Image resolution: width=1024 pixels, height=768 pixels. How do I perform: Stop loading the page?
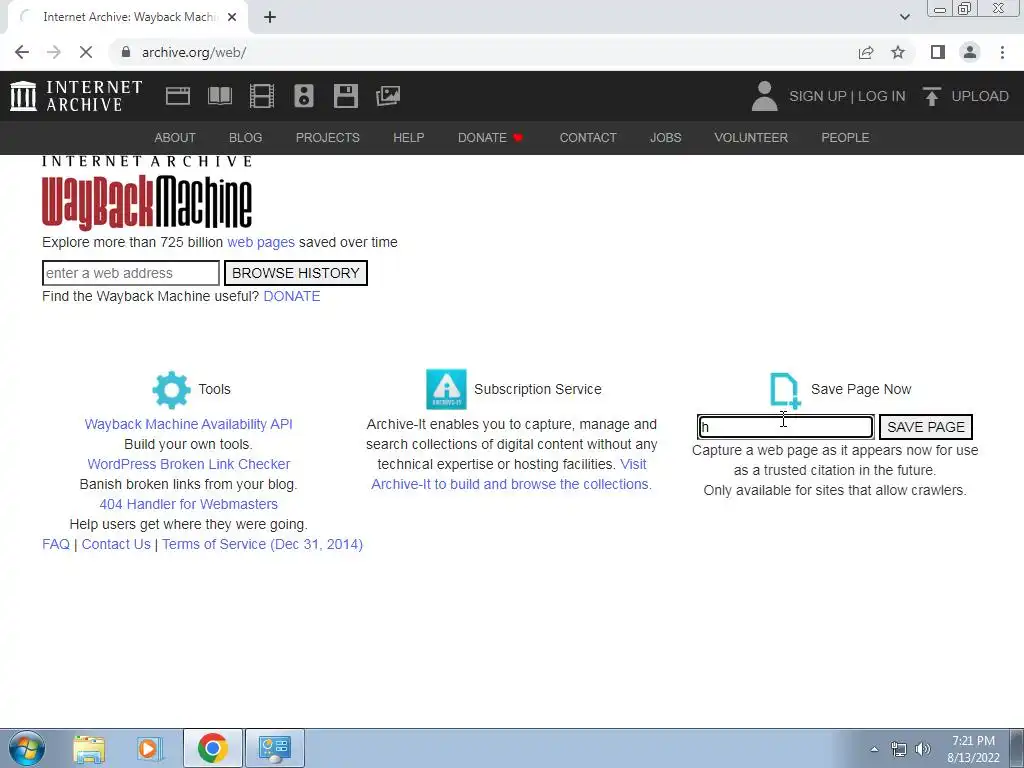click(x=86, y=52)
